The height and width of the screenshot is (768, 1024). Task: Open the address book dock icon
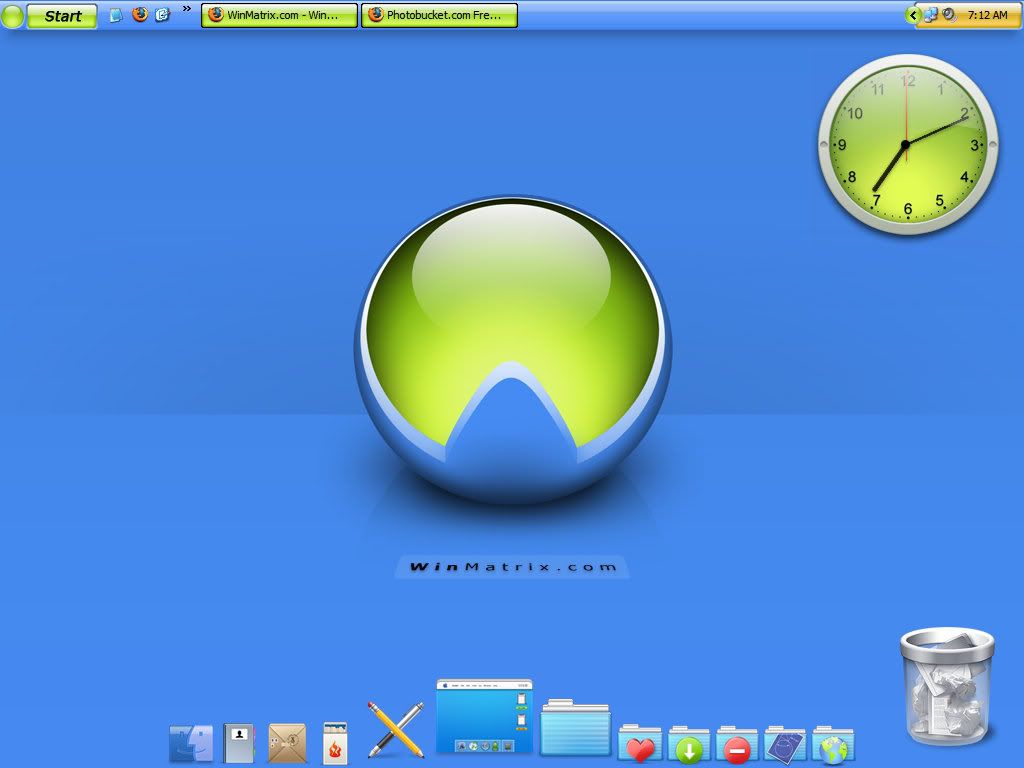(x=239, y=743)
